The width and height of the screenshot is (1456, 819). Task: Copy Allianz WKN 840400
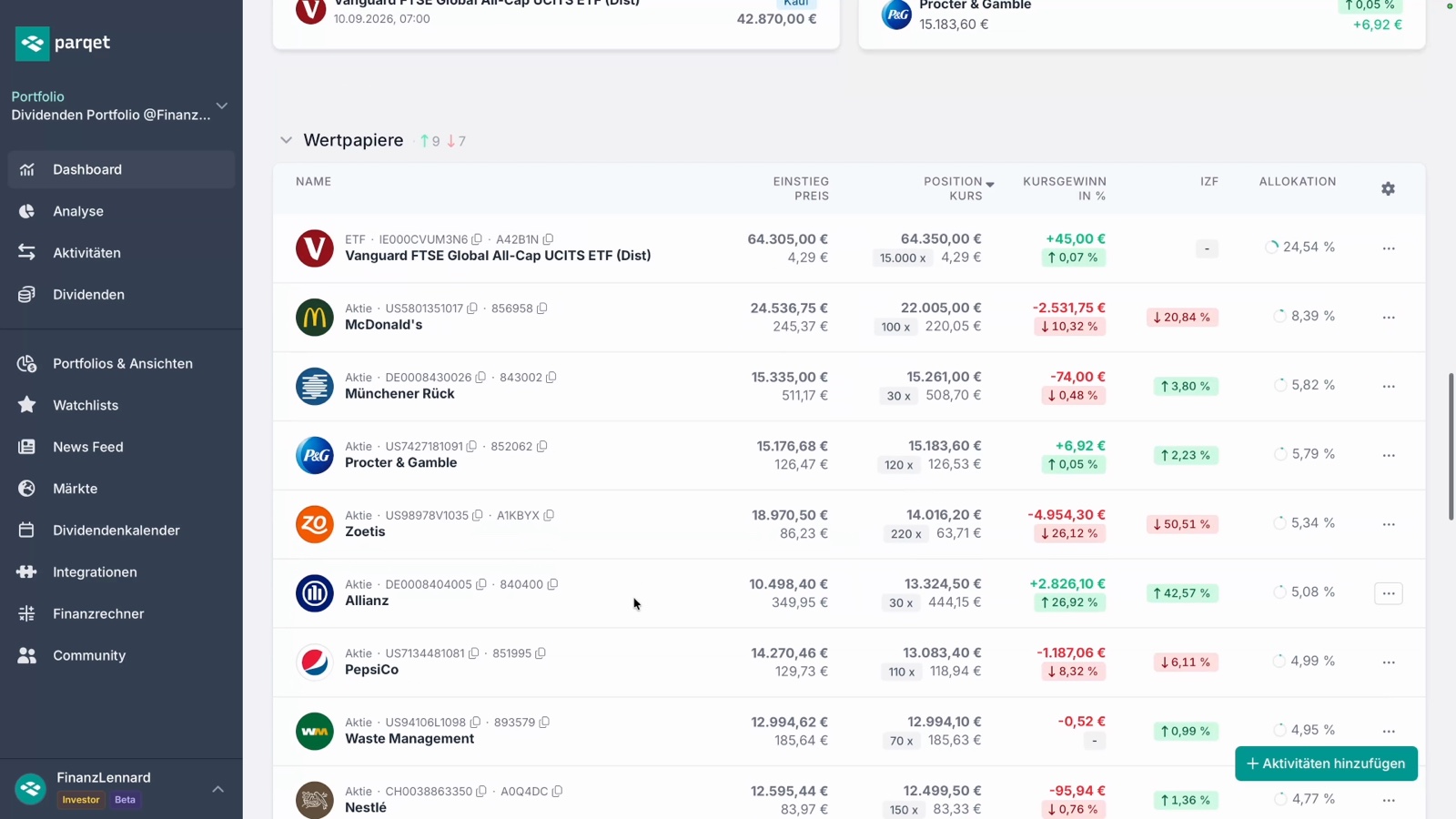pos(552,585)
